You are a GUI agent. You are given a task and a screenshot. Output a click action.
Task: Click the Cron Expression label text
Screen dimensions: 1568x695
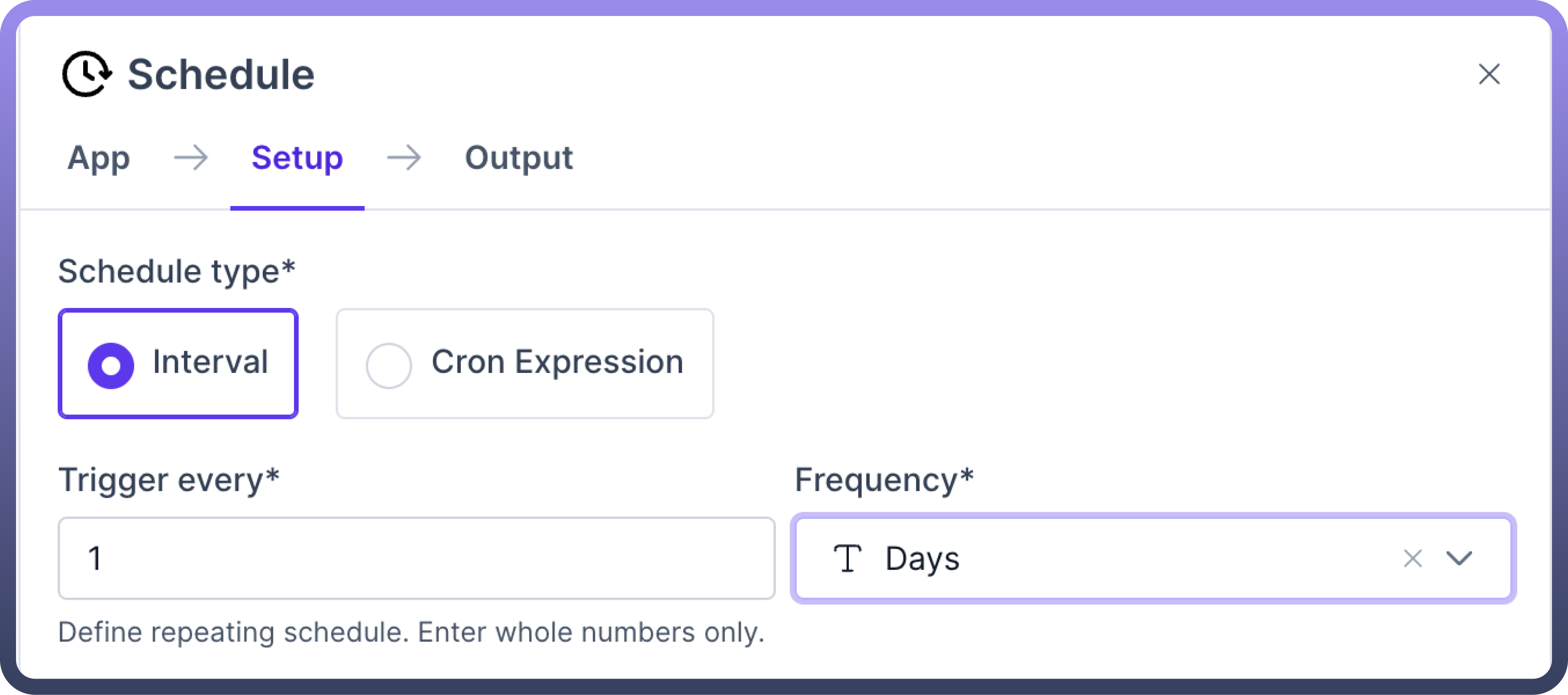pyautogui.click(x=557, y=363)
